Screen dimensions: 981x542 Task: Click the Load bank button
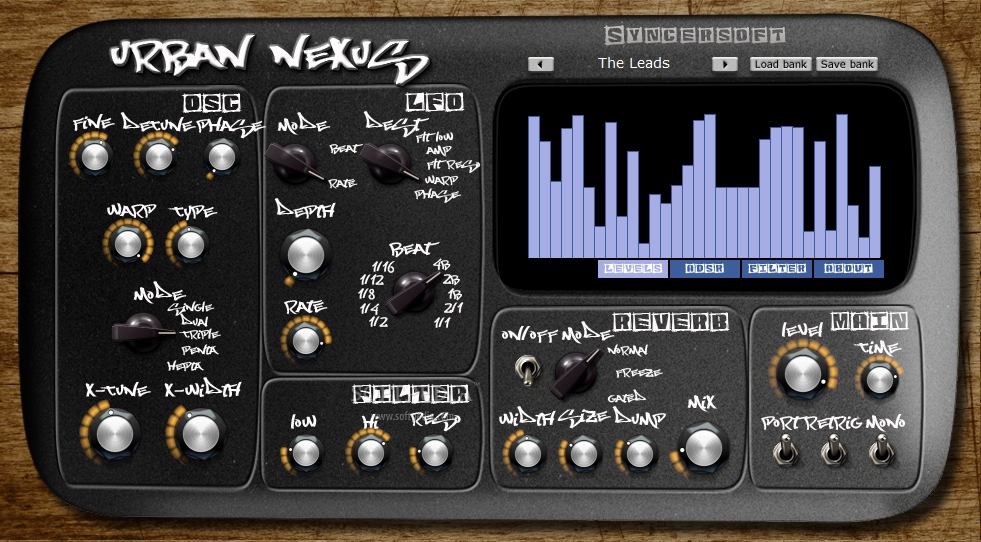(781, 64)
